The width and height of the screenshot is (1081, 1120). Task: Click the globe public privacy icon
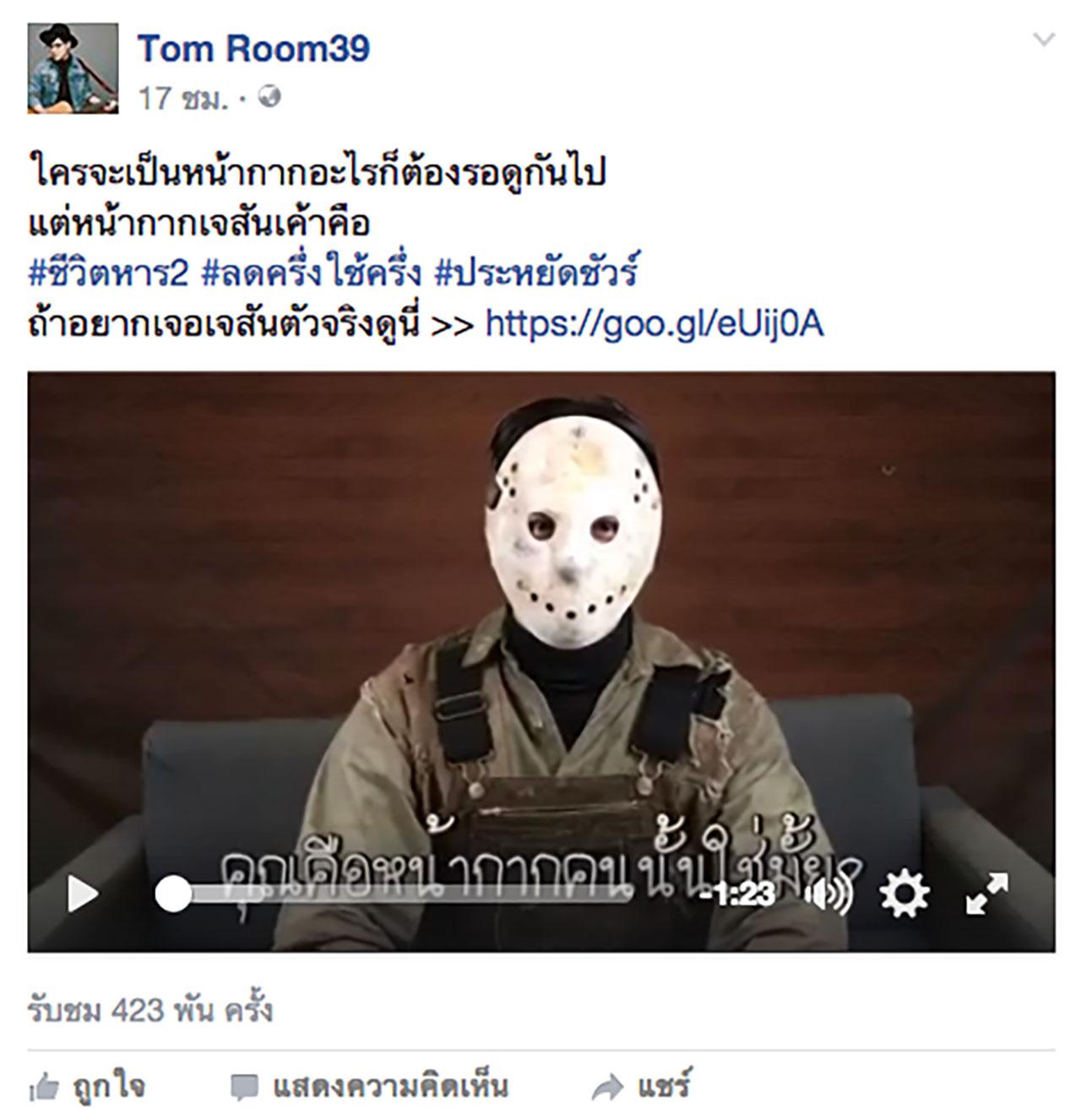coord(269,97)
